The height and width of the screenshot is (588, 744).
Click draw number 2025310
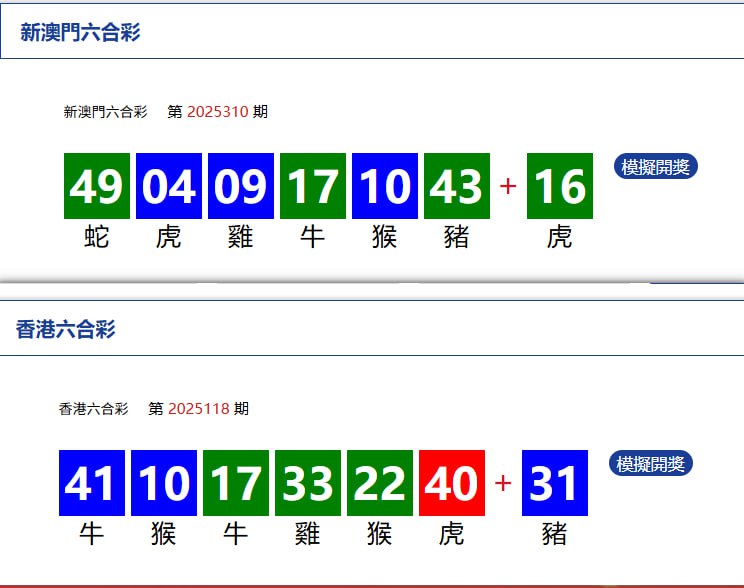point(218,112)
